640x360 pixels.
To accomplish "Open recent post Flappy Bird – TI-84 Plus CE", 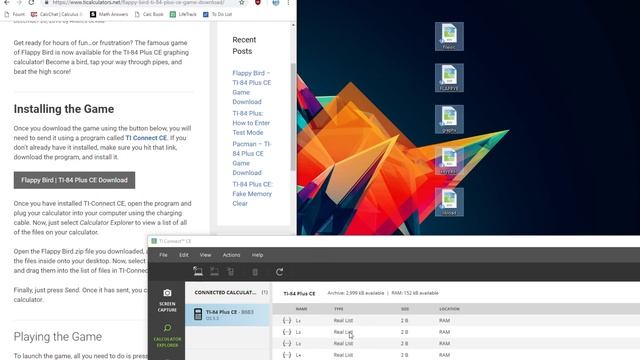I will [x=251, y=87].
